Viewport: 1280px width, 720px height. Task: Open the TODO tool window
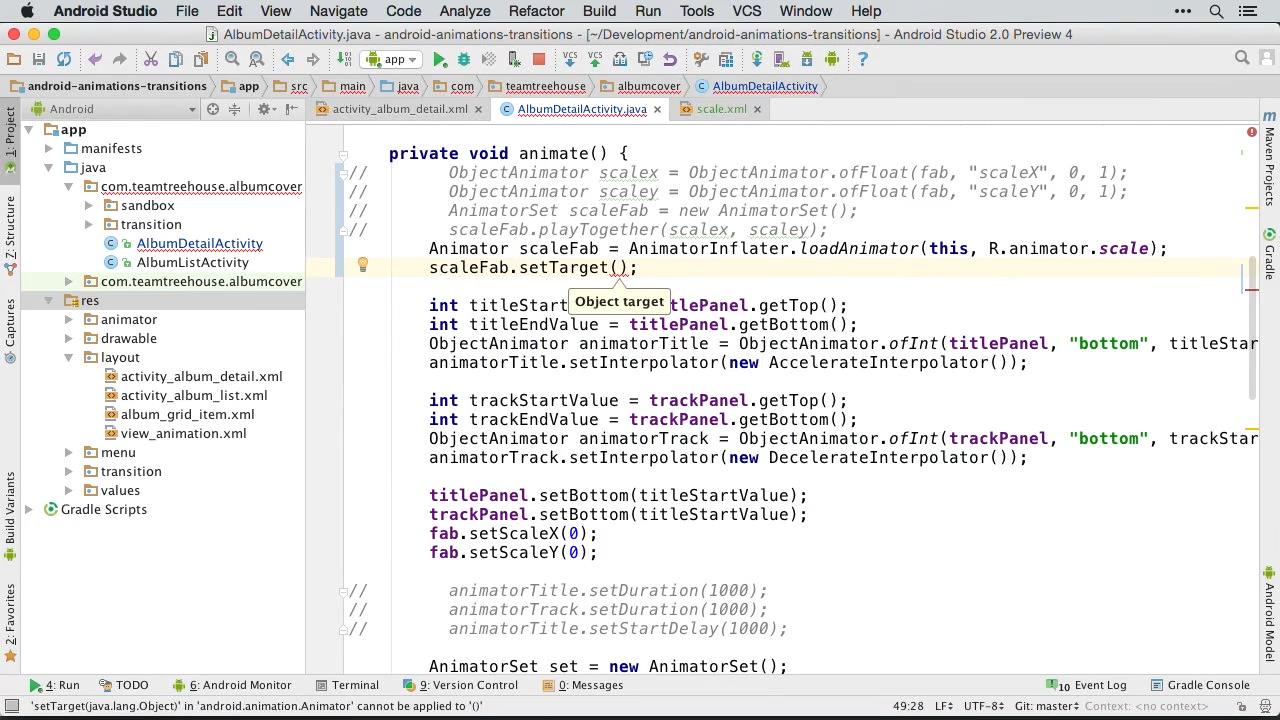coord(124,685)
